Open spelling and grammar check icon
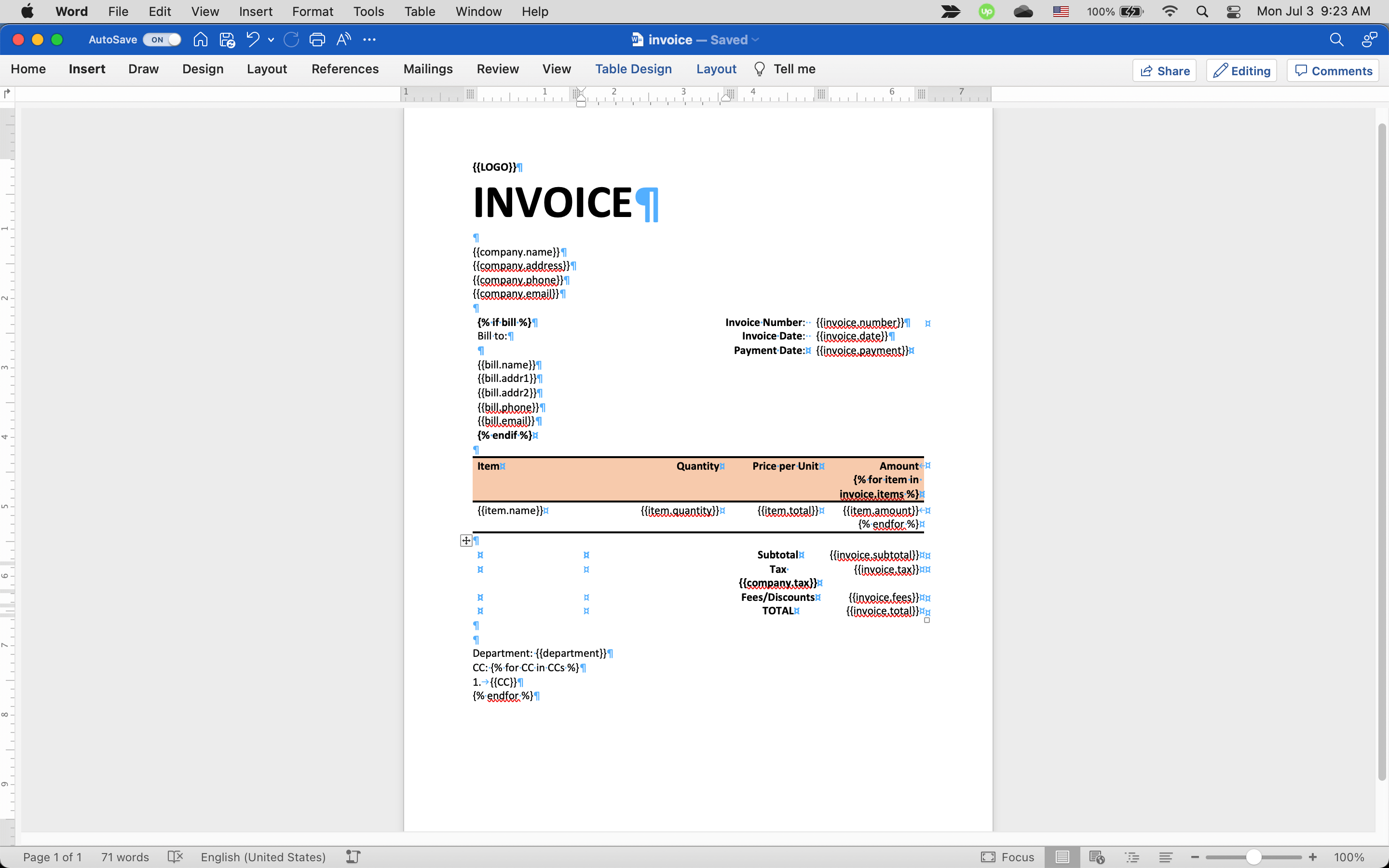The width and height of the screenshot is (1389, 868). (175, 857)
